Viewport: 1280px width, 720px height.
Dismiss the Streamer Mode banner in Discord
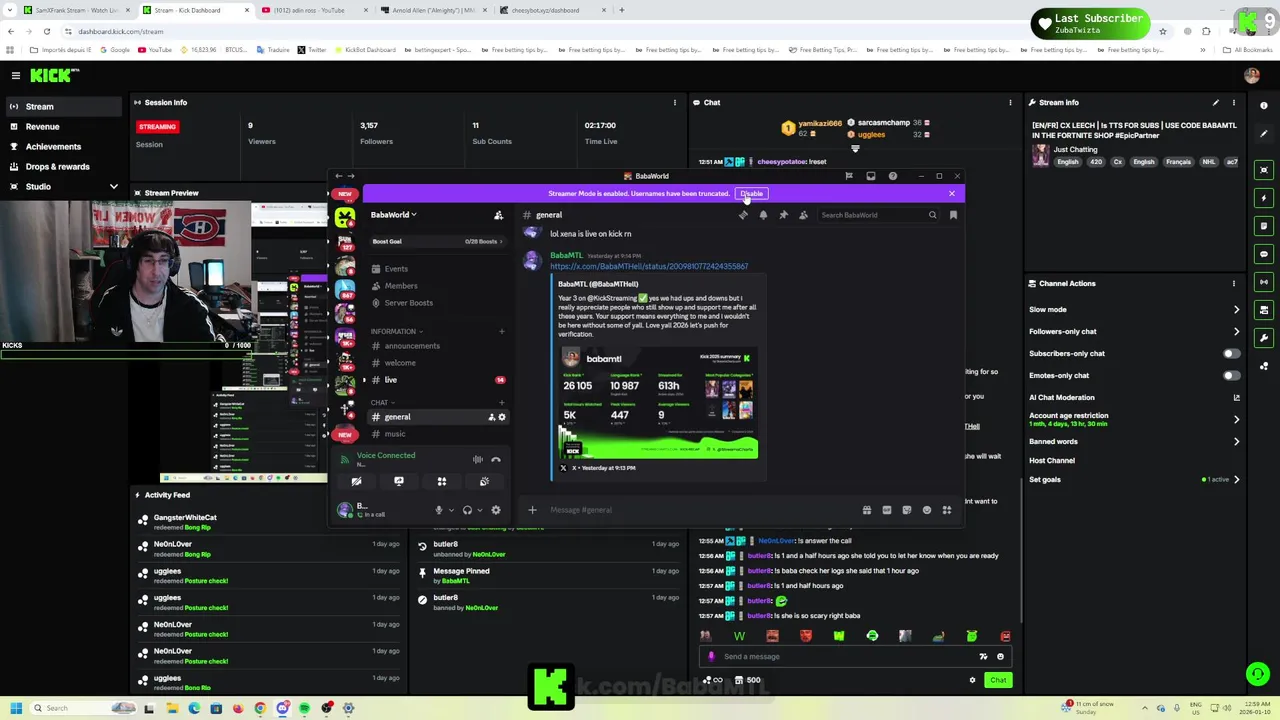click(x=951, y=194)
